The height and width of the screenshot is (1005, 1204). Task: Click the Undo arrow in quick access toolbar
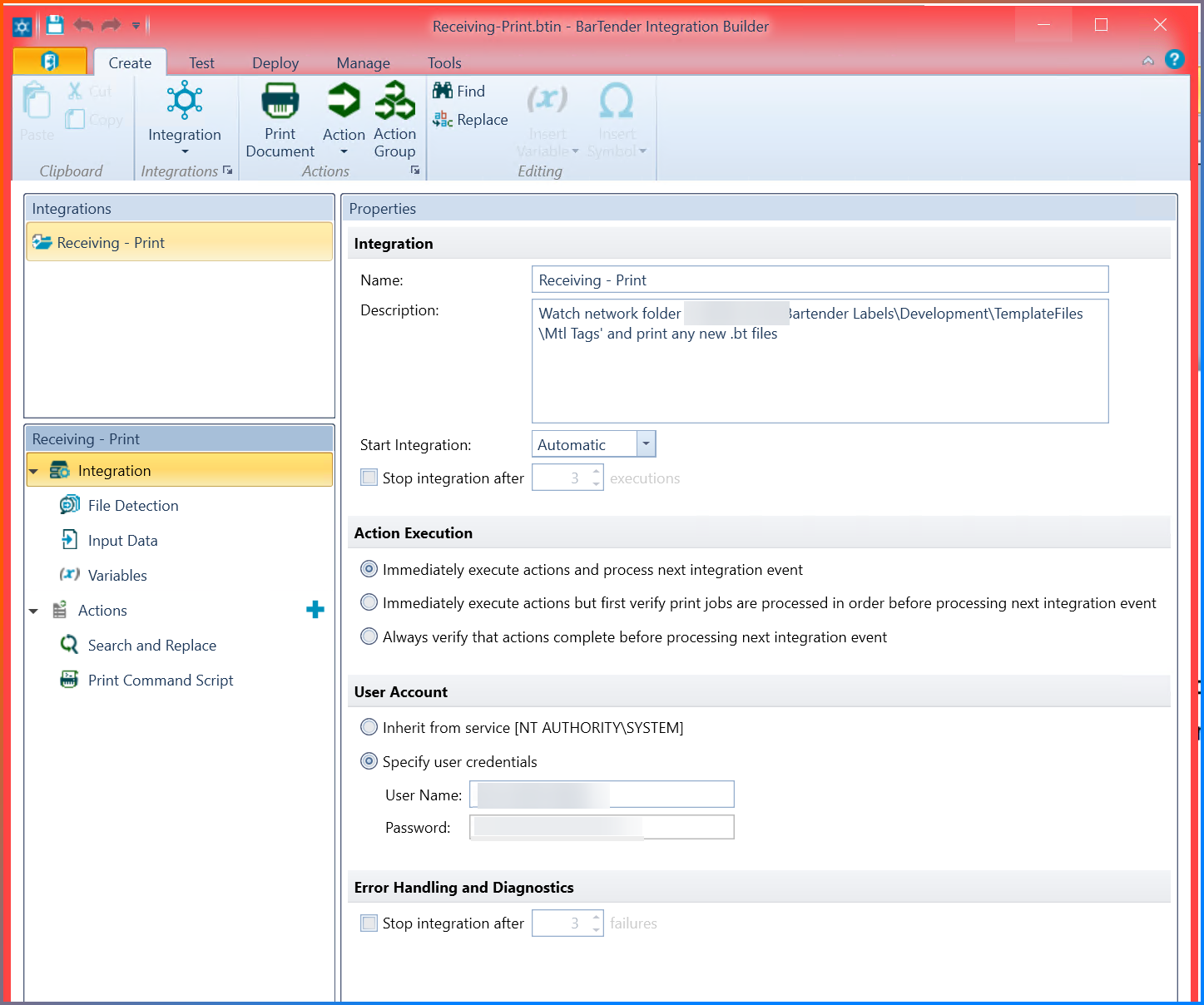(83, 25)
